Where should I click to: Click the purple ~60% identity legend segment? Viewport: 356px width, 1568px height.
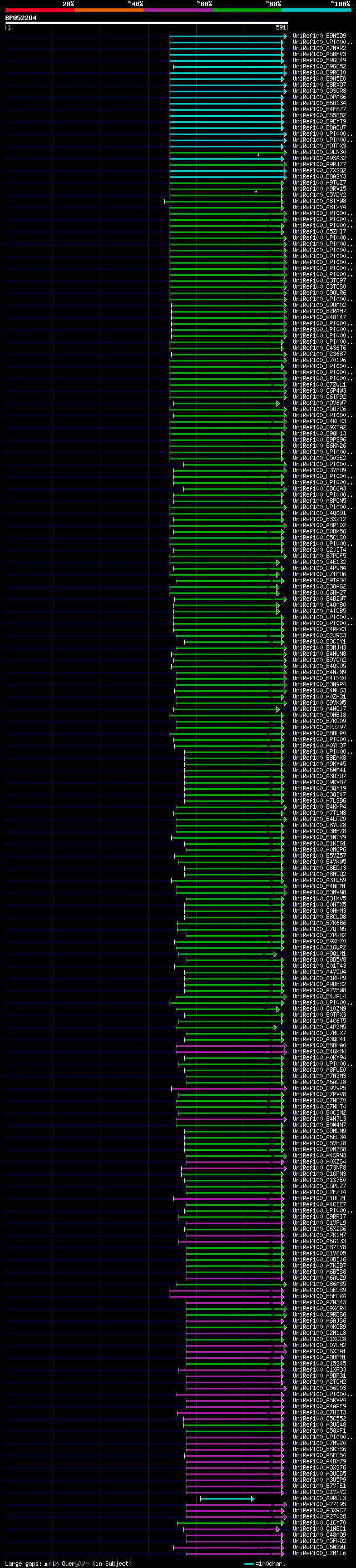coord(179,10)
